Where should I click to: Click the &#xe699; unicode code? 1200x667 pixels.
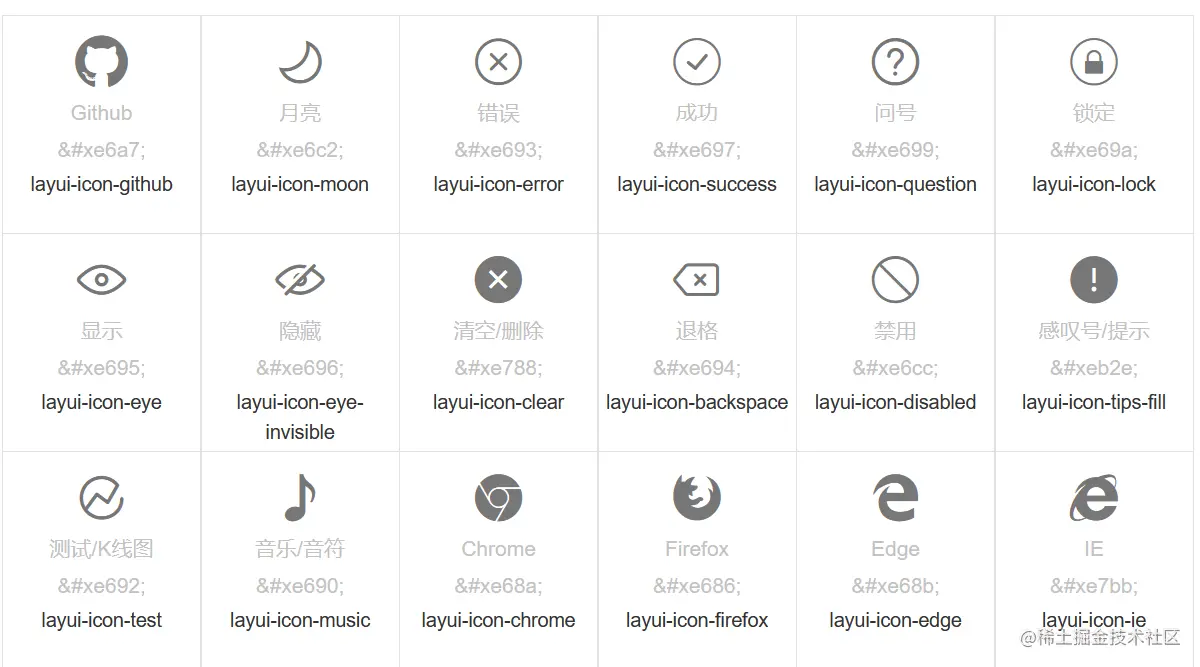[895, 150]
